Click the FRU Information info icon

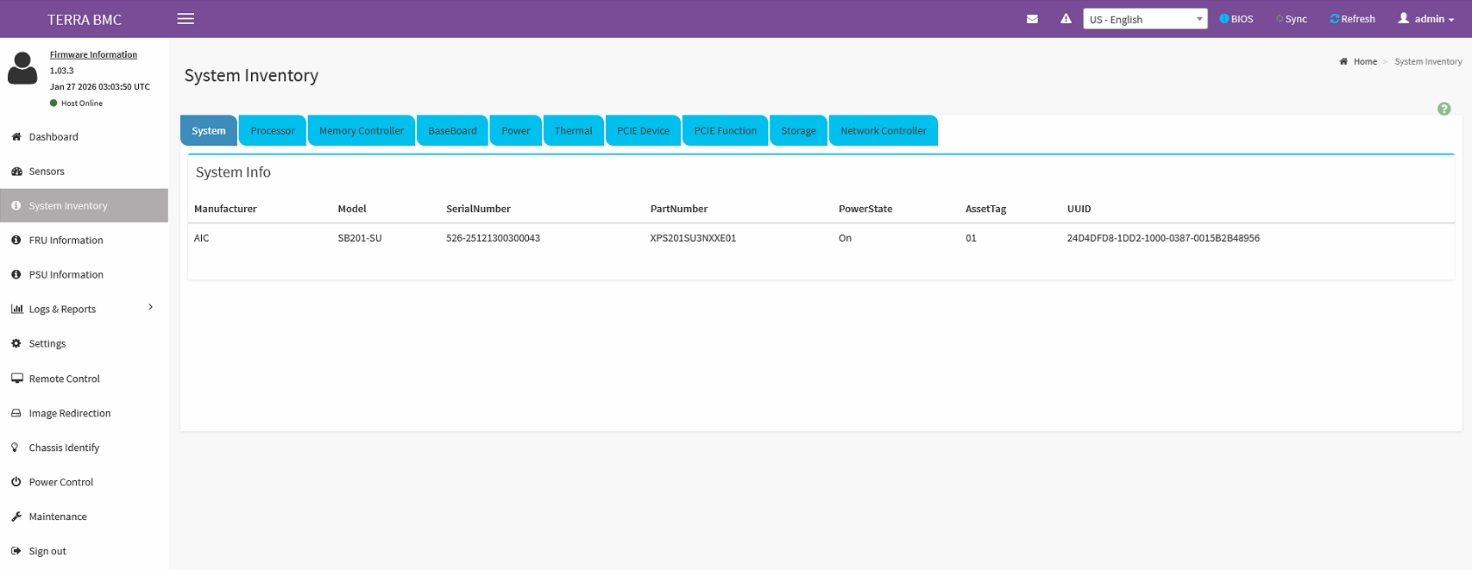[16, 240]
